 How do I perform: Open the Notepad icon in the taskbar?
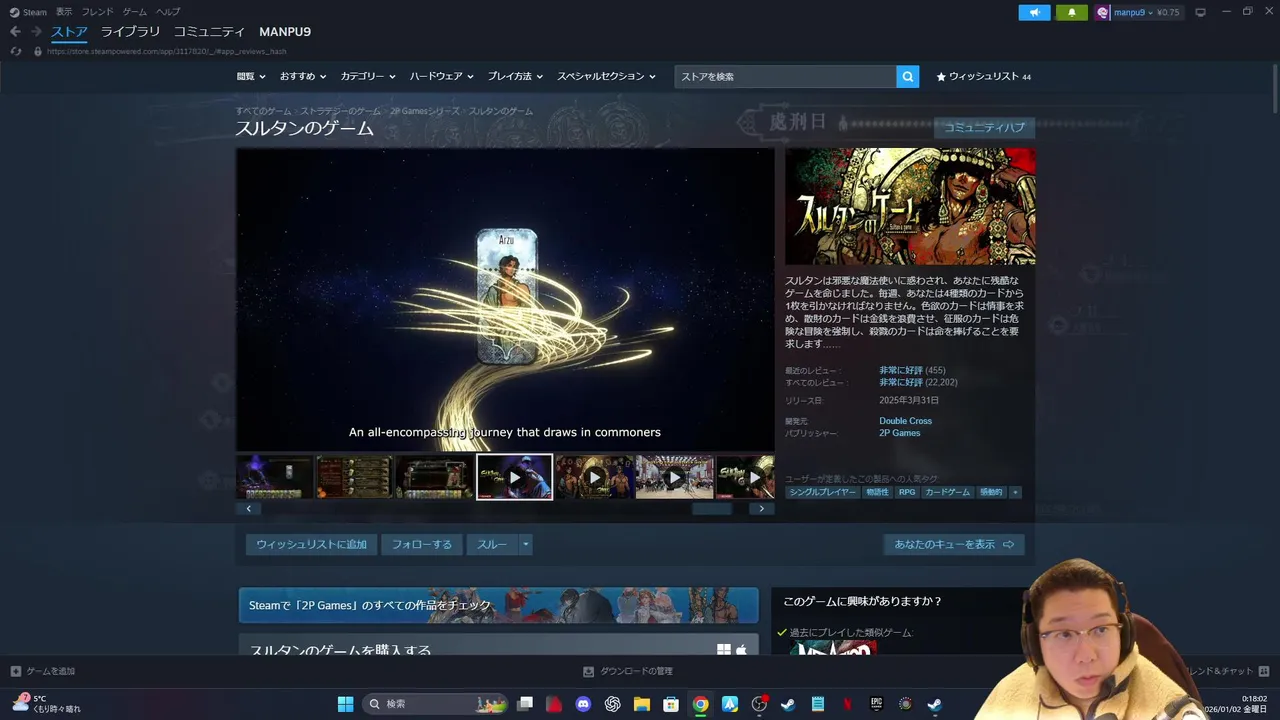(x=817, y=704)
